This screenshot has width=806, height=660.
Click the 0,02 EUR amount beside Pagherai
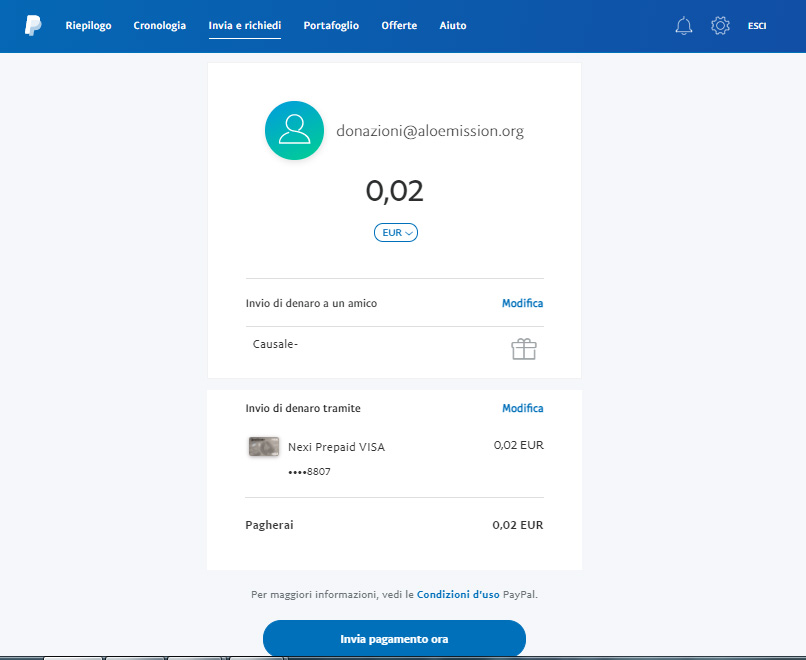tap(518, 525)
